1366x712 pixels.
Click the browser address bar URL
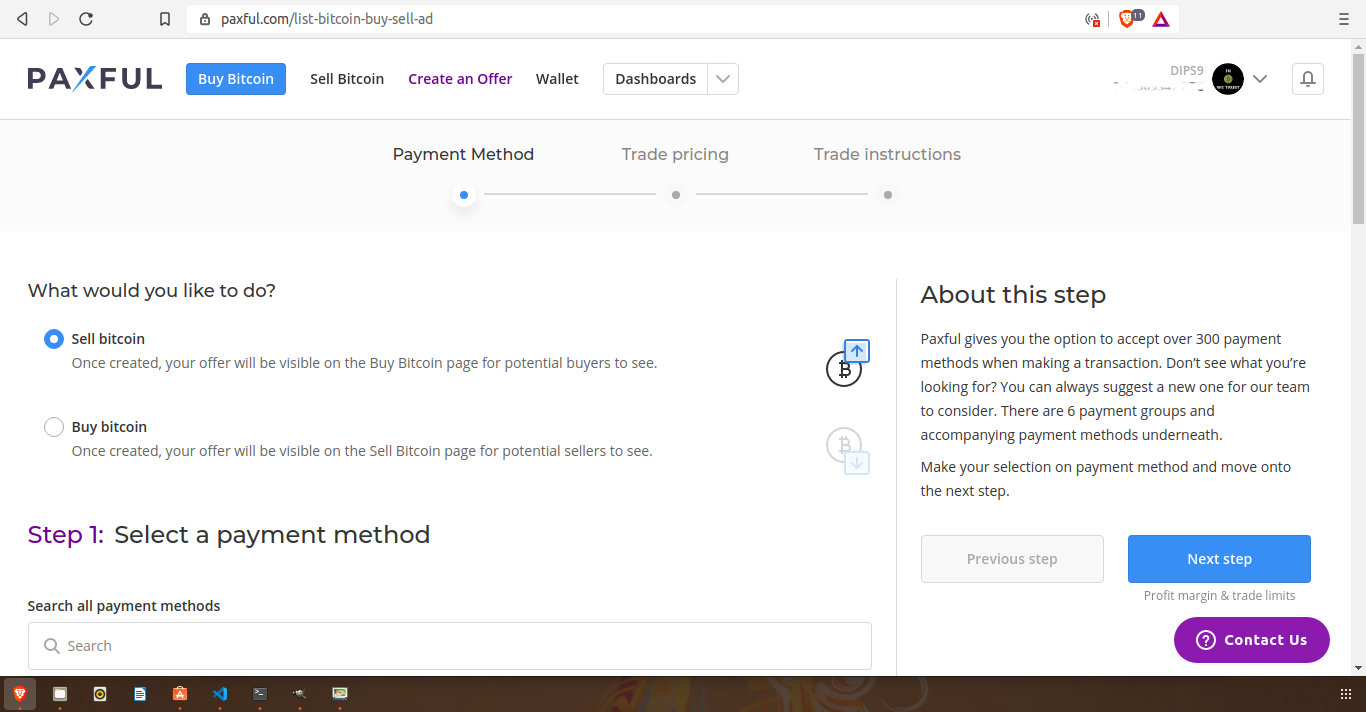[327, 19]
